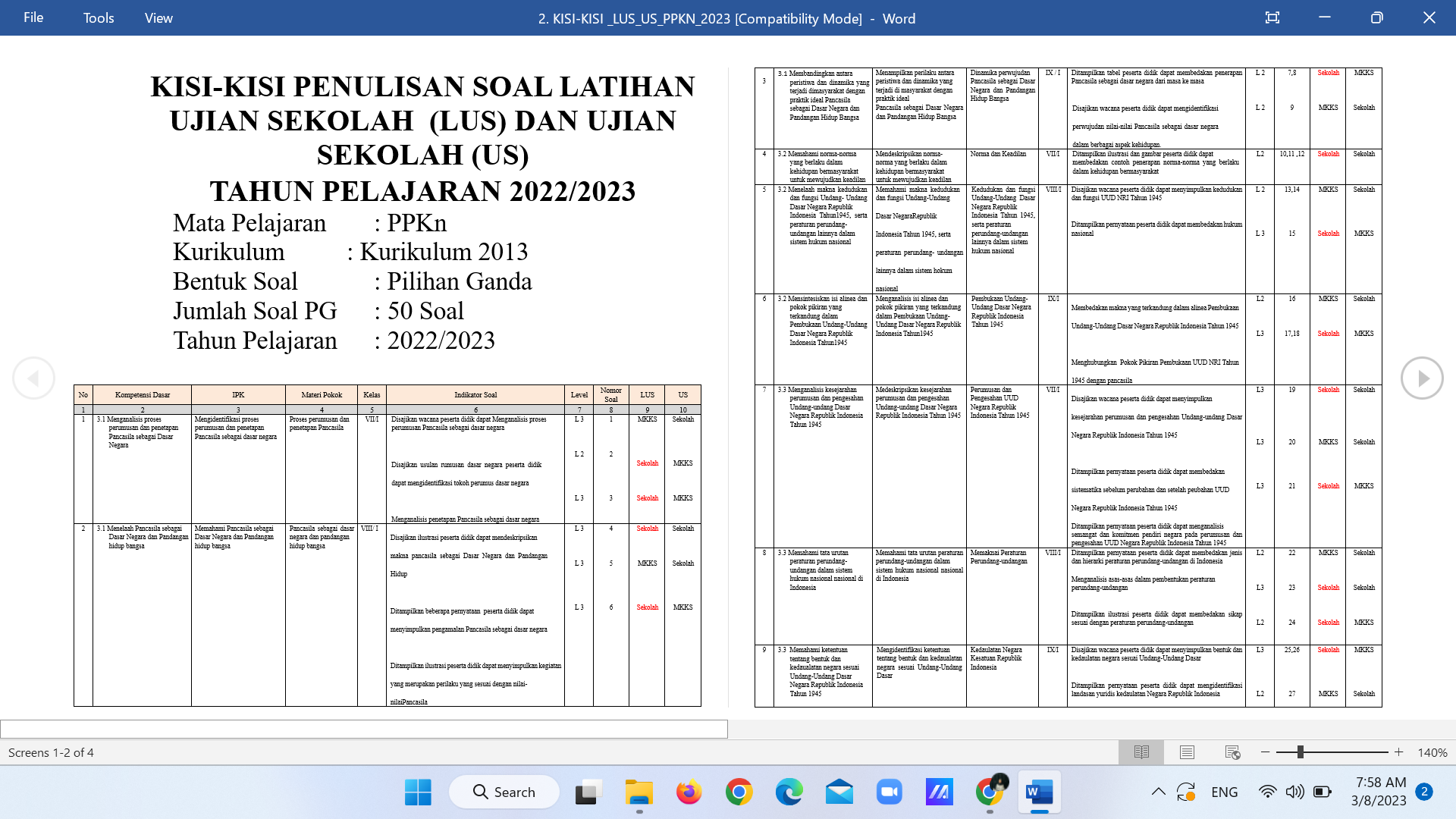Image resolution: width=1456 pixels, height=819 pixels.
Task: Open volume control speaker icon
Action: [x=1294, y=792]
